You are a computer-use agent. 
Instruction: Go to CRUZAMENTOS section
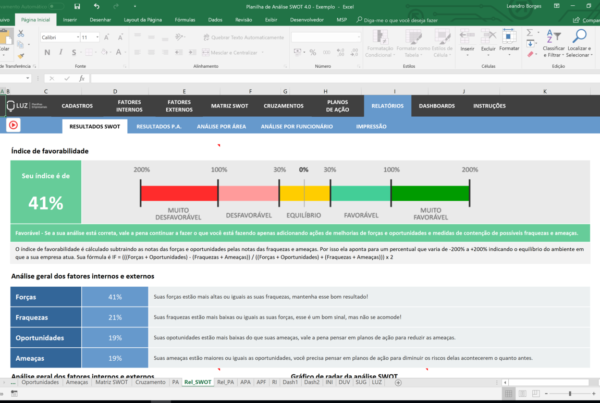pyautogui.click(x=284, y=106)
